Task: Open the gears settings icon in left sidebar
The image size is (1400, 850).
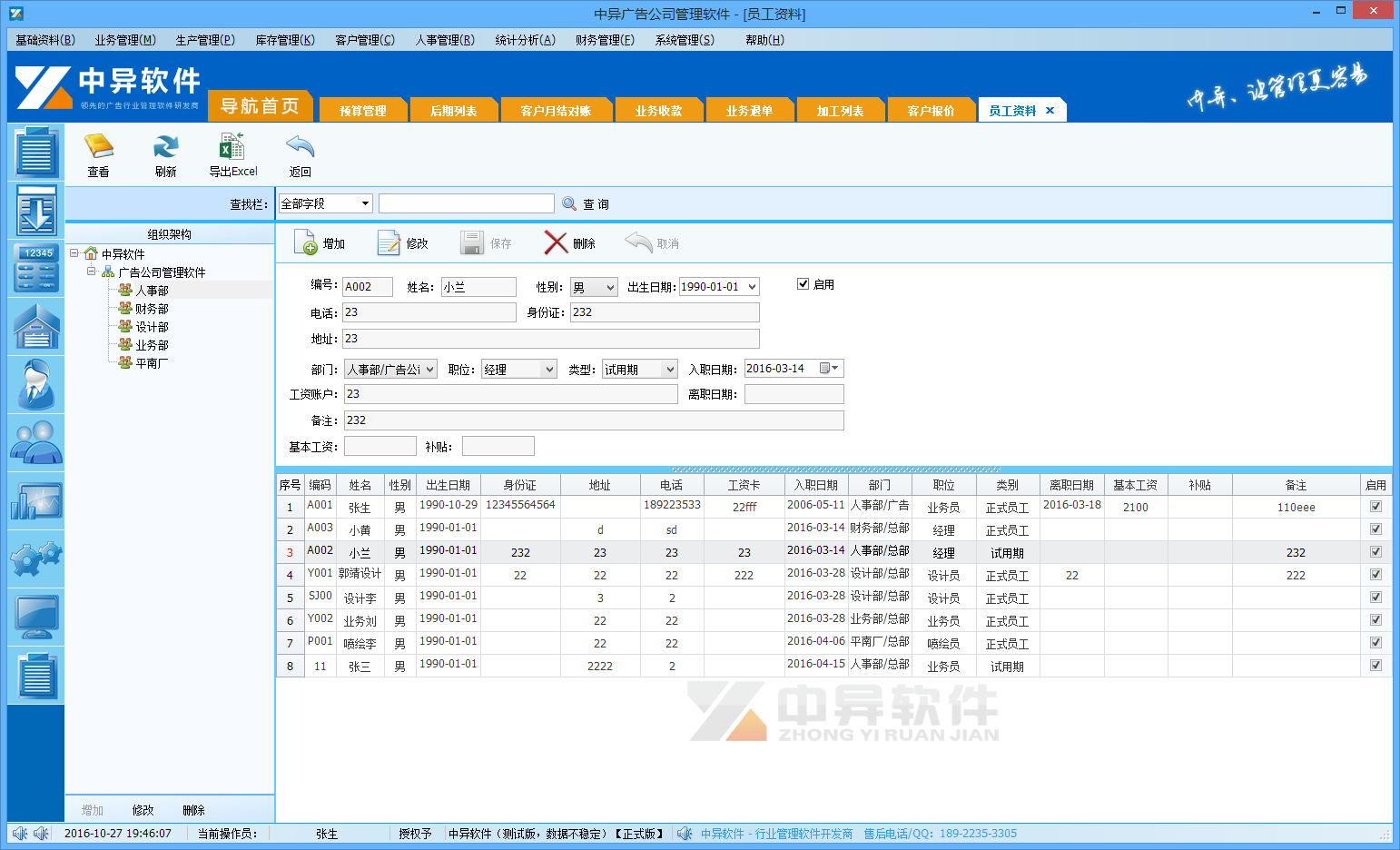Action: point(35,559)
